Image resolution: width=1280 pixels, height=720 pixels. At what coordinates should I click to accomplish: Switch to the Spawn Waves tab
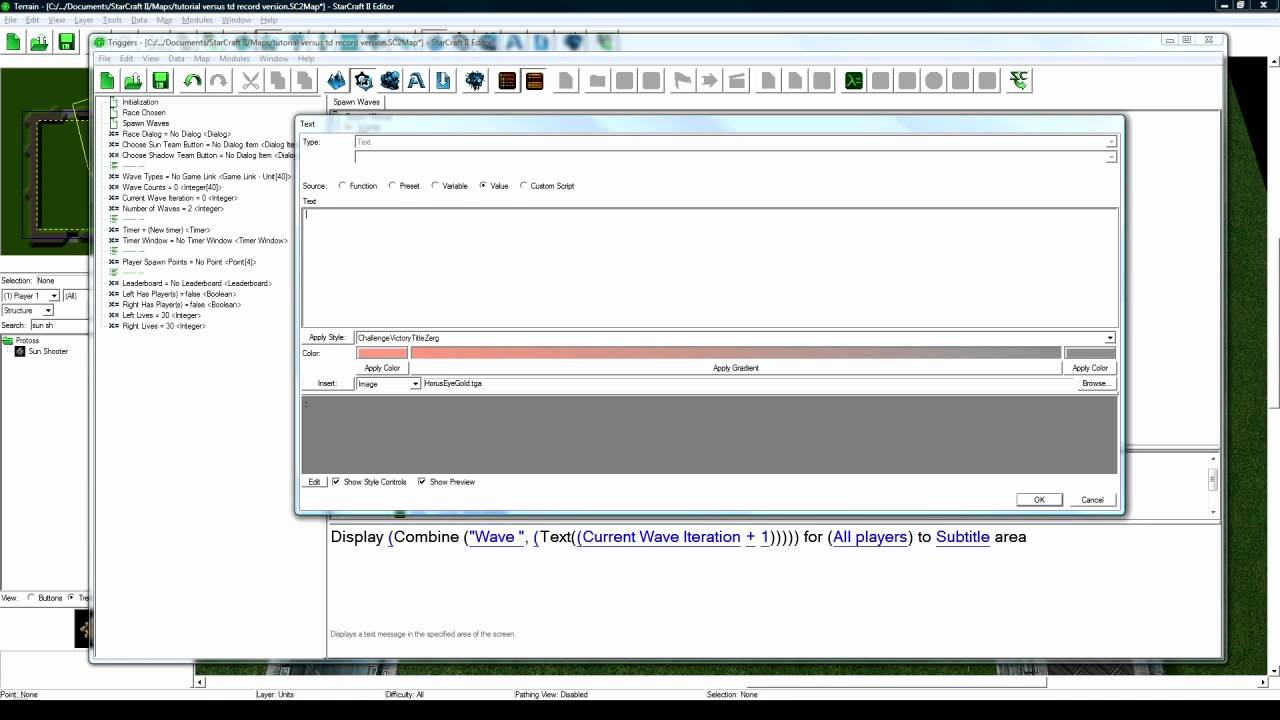click(x=356, y=102)
